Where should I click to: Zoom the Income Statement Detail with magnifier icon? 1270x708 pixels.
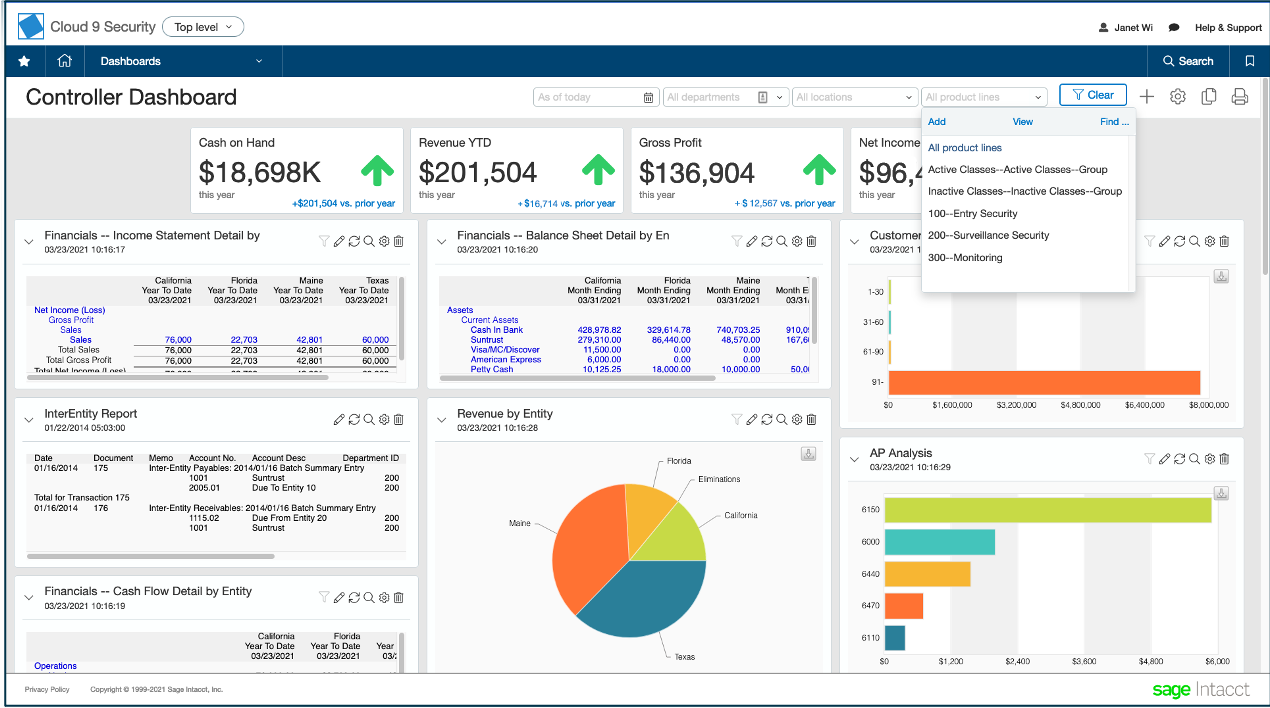pyautogui.click(x=368, y=240)
